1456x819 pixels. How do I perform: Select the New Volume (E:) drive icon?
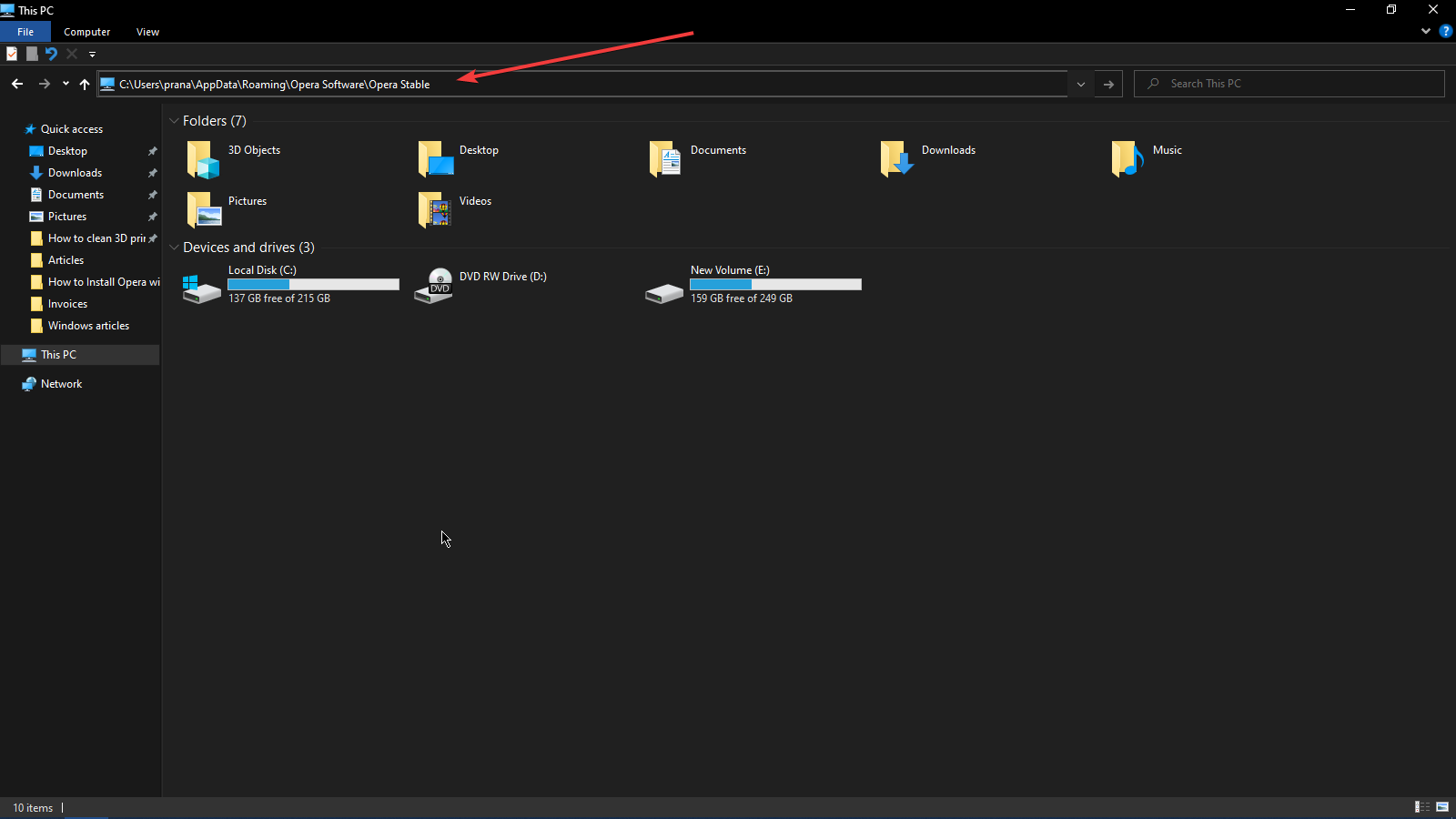click(x=664, y=293)
